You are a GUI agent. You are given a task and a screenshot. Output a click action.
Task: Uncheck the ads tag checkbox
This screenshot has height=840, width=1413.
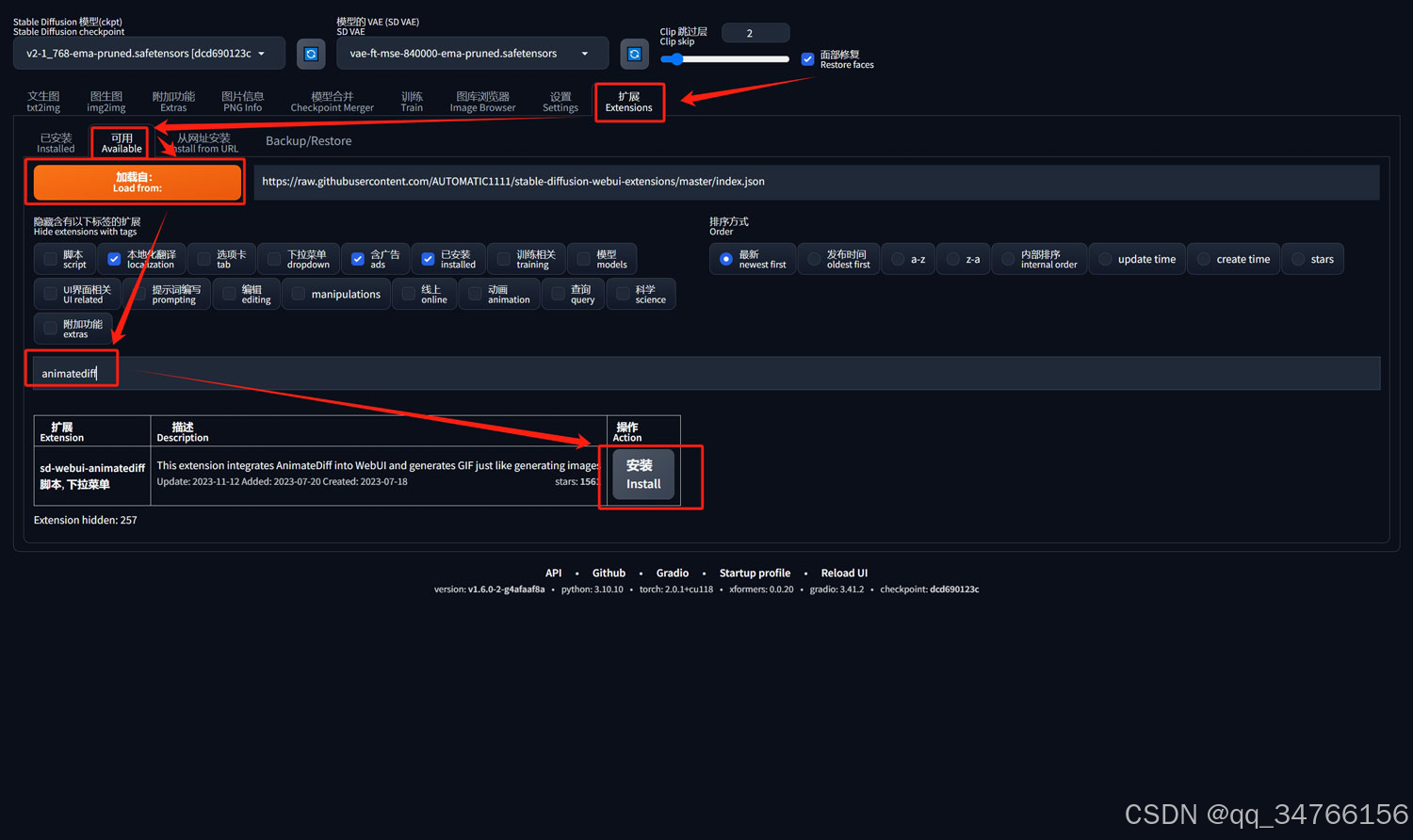click(x=358, y=259)
